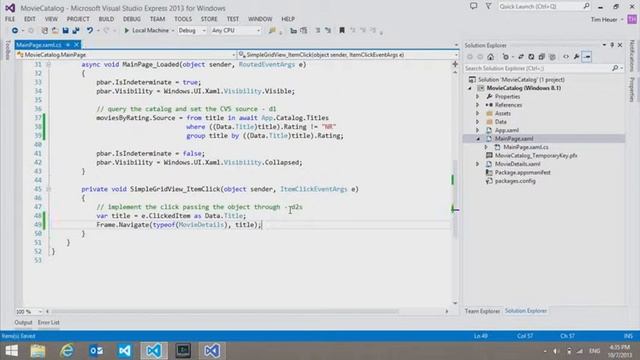The height and width of the screenshot is (360, 640).
Task: Open Outlook from the taskbar
Action: tap(96, 351)
